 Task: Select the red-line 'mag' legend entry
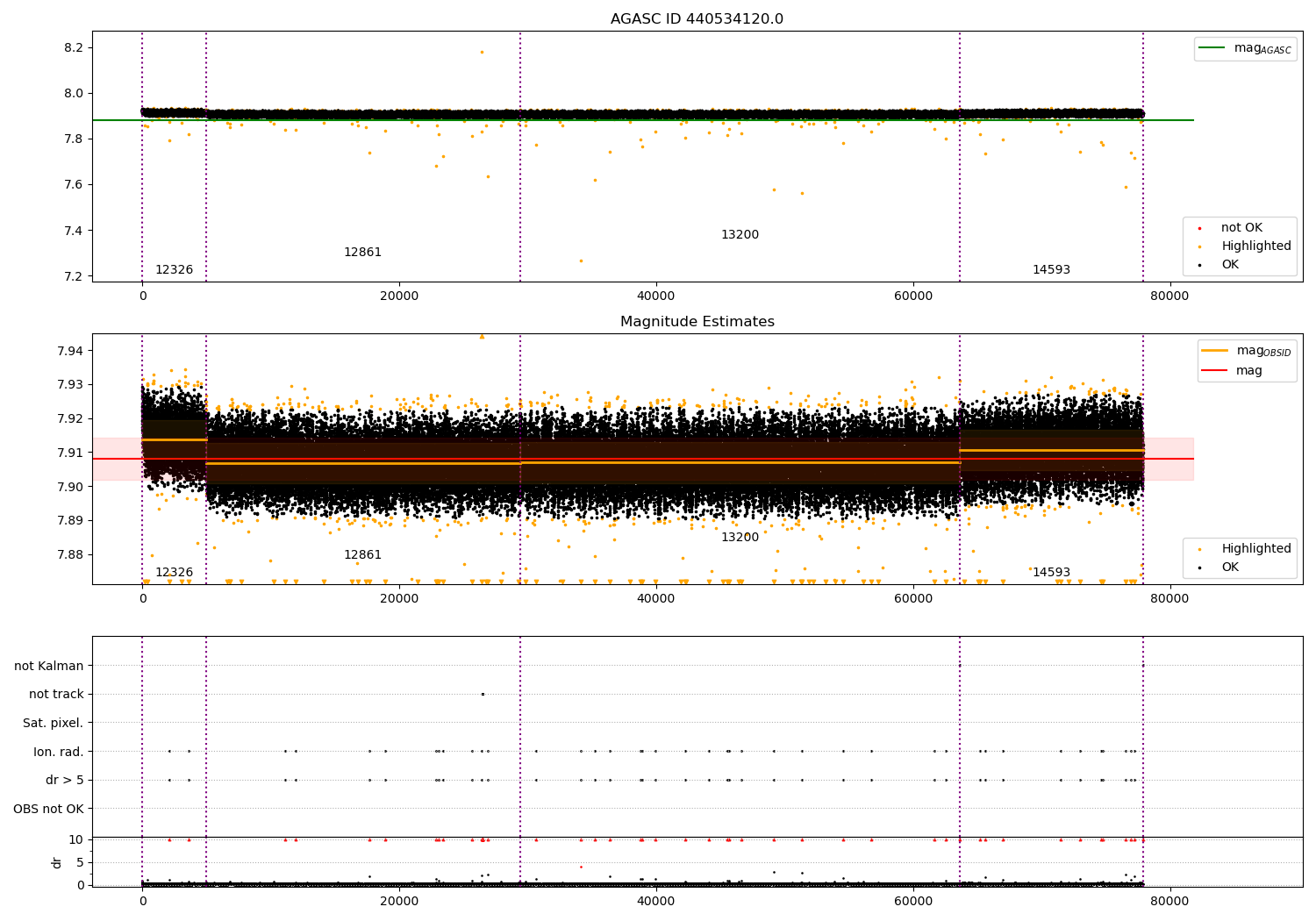[1232, 371]
